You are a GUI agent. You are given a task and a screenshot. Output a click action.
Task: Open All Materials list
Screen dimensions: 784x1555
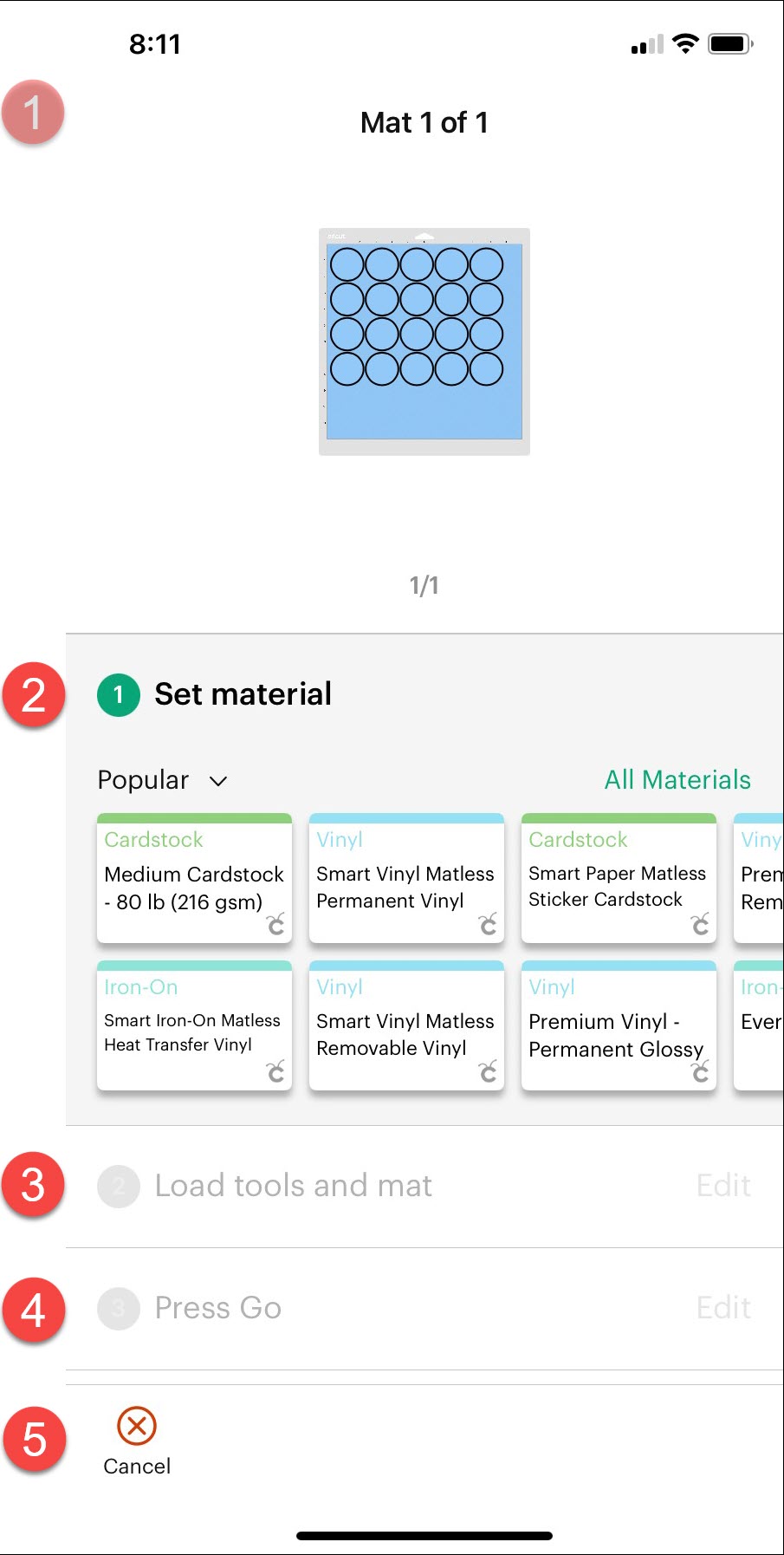click(677, 779)
